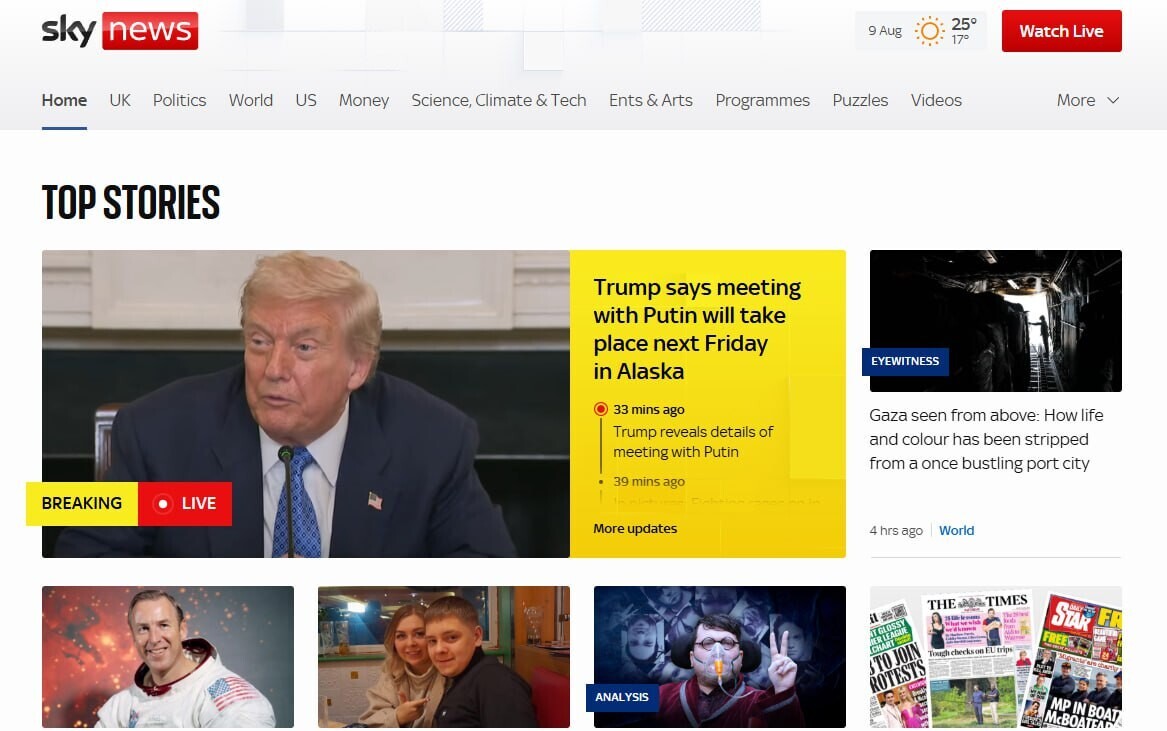The image size is (1167, 731).
Task: Click the EYEWITNESS tag on Gaza image
Action: (905, 361)
